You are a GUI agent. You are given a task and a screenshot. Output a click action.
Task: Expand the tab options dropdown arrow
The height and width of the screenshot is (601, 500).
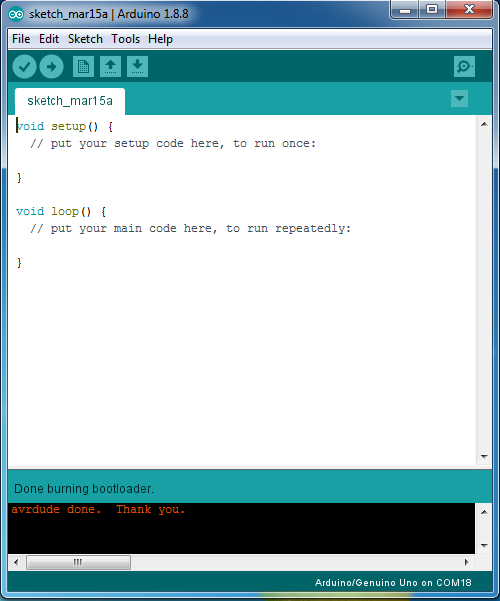[x=459, y=99]
